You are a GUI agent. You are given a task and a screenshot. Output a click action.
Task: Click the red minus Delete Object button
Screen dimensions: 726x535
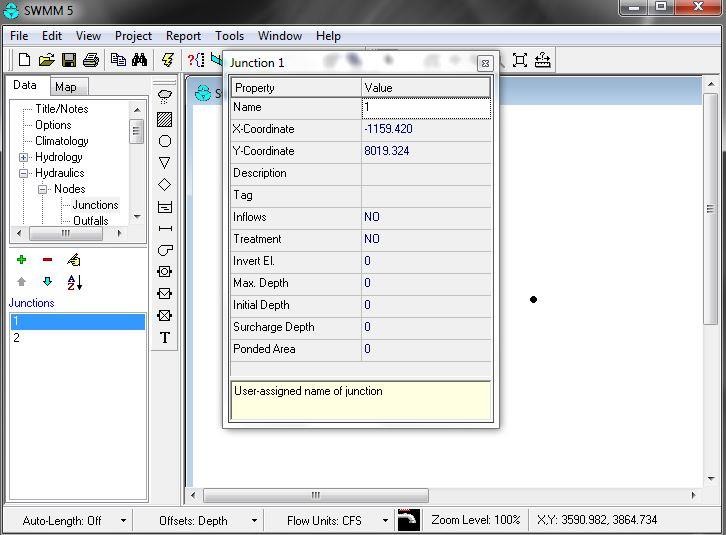(x=47, y=260)
